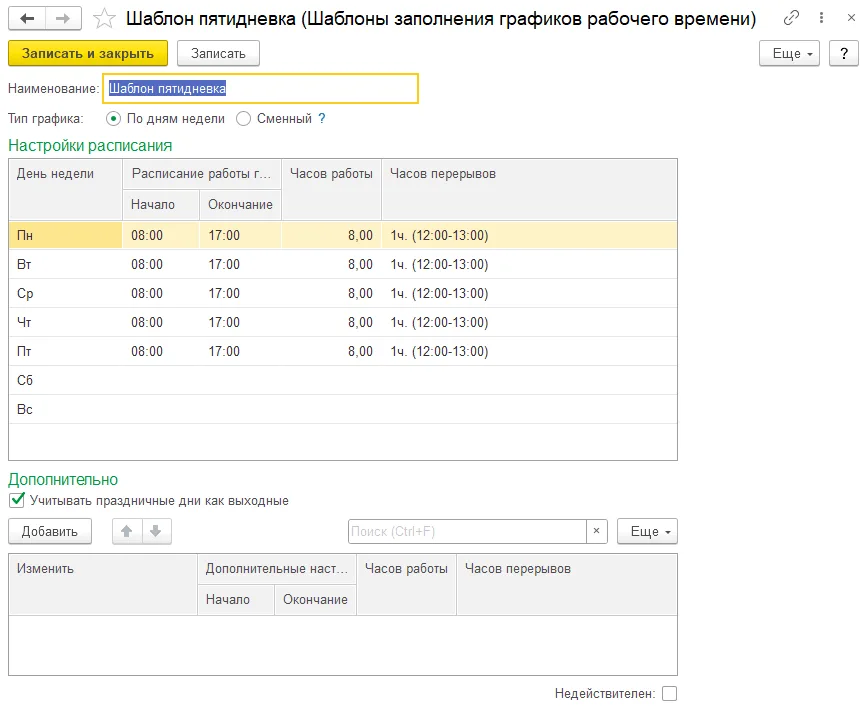The image size is (867, 708).
Task: Click Начало header in schedule settings table
Action: click(x=161, y=205)
